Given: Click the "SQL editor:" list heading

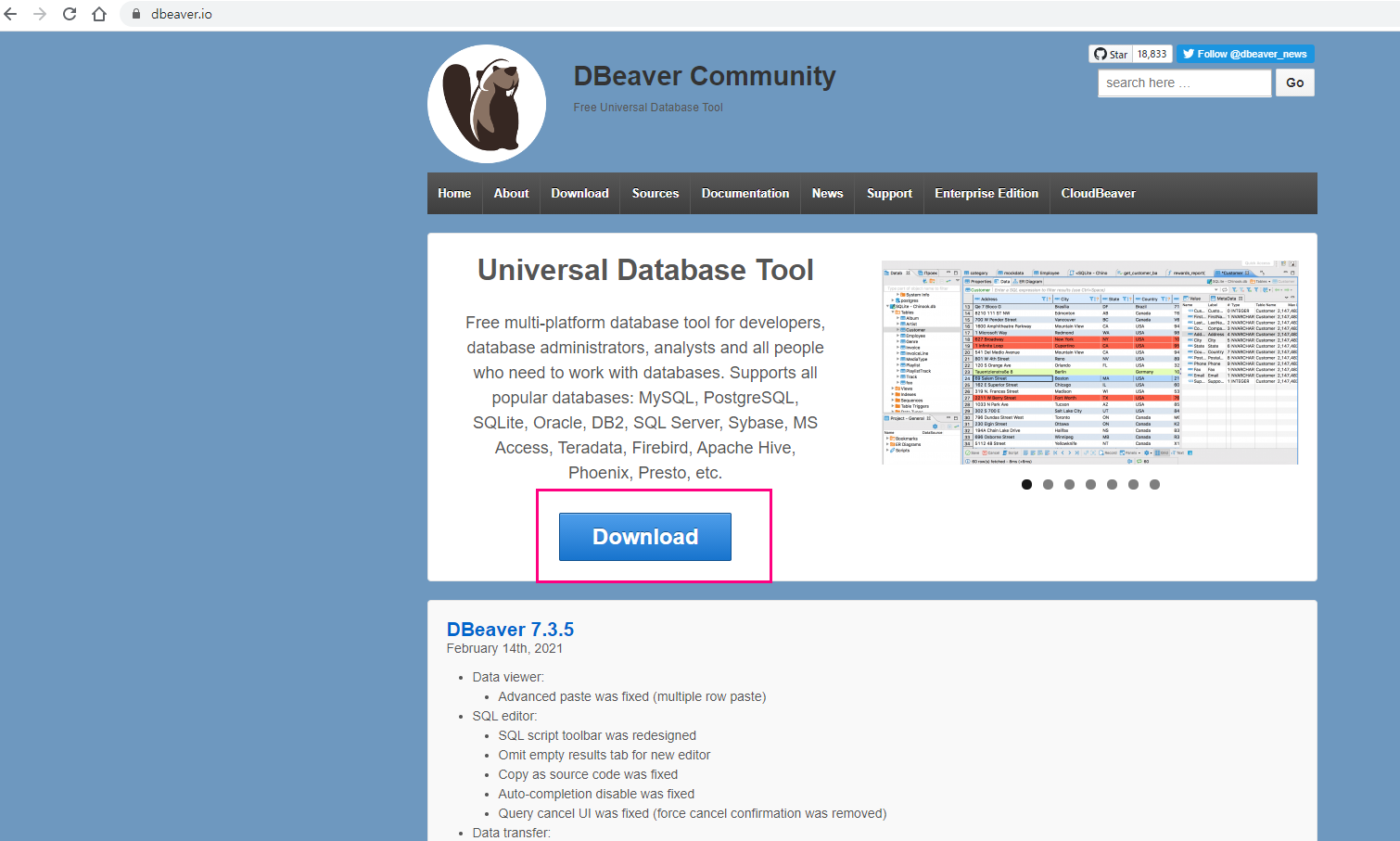Looking at the screenshot, I should tap(504, 716).
